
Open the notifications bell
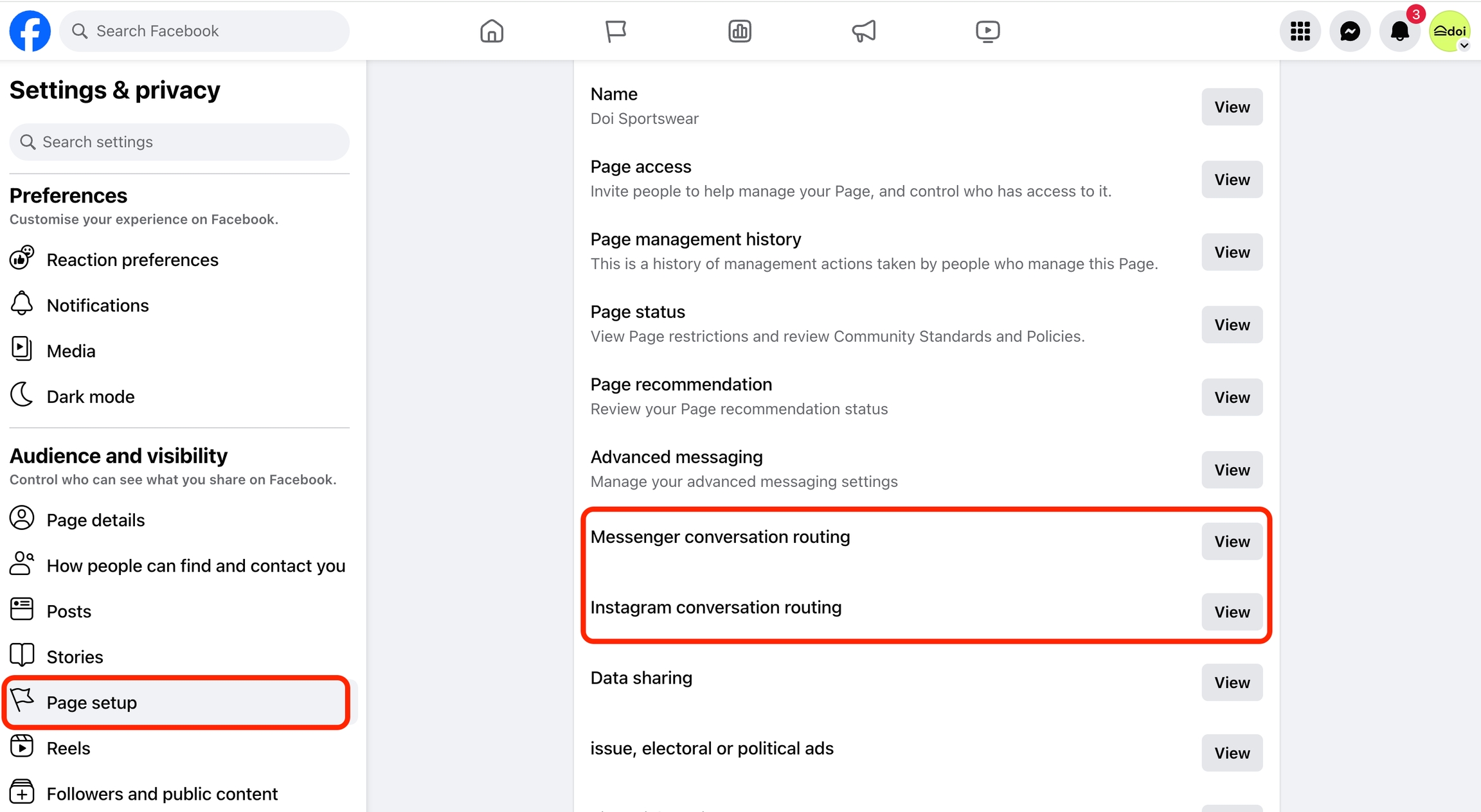coord(1399,31)
